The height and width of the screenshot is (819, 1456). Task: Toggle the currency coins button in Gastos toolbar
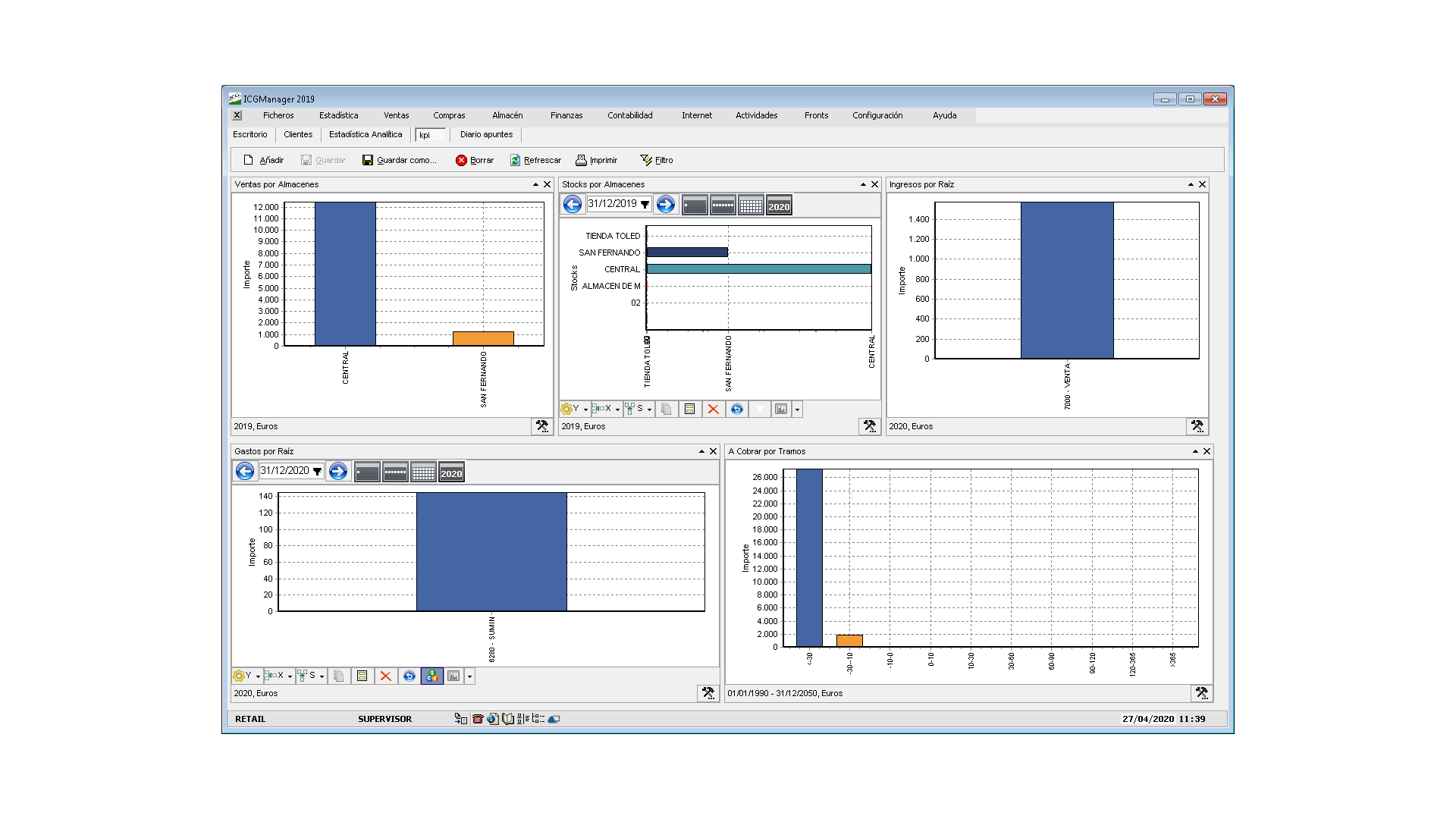pyautogui.click(x=431, y=676)
